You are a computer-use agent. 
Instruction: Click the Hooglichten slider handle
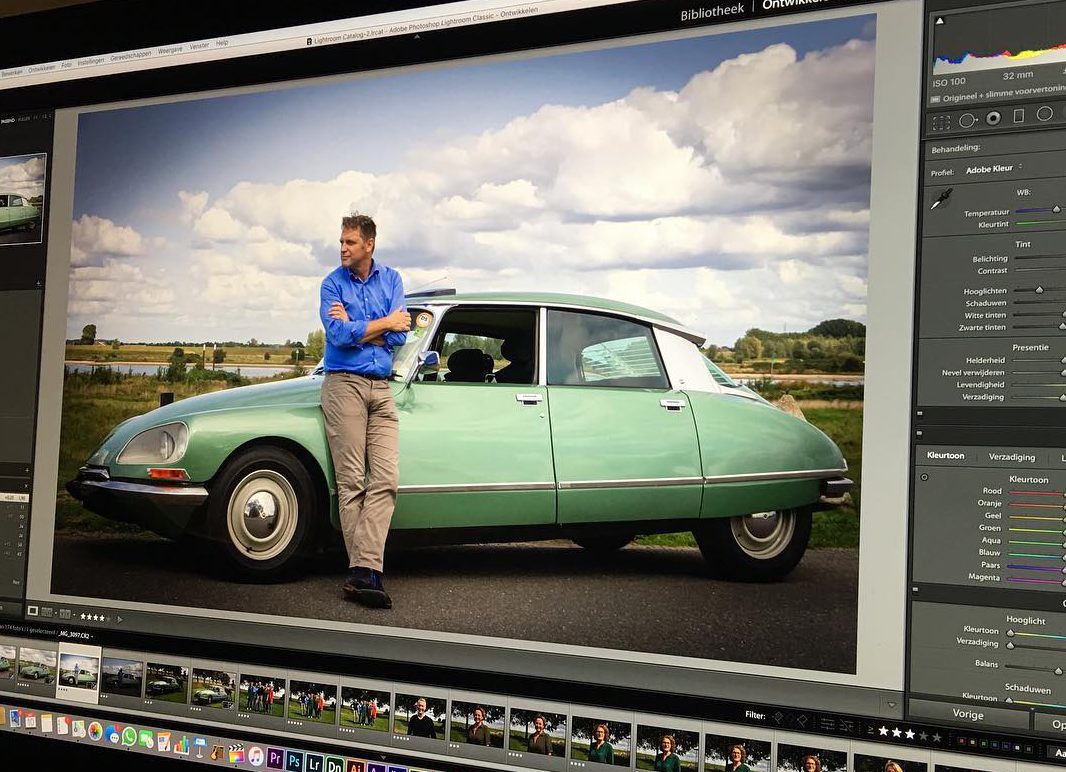pyautogui.click(x=1039, y=290)
